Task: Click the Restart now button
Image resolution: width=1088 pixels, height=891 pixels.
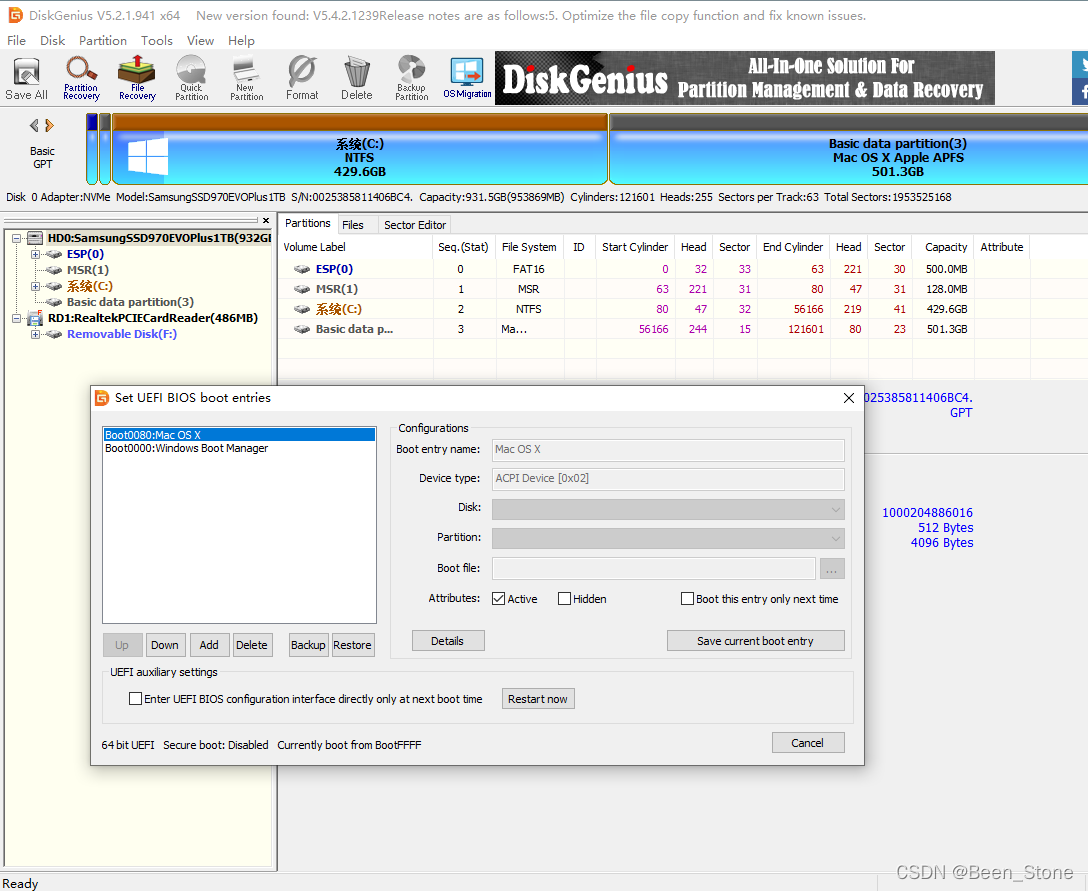Action: coord(538,699)
